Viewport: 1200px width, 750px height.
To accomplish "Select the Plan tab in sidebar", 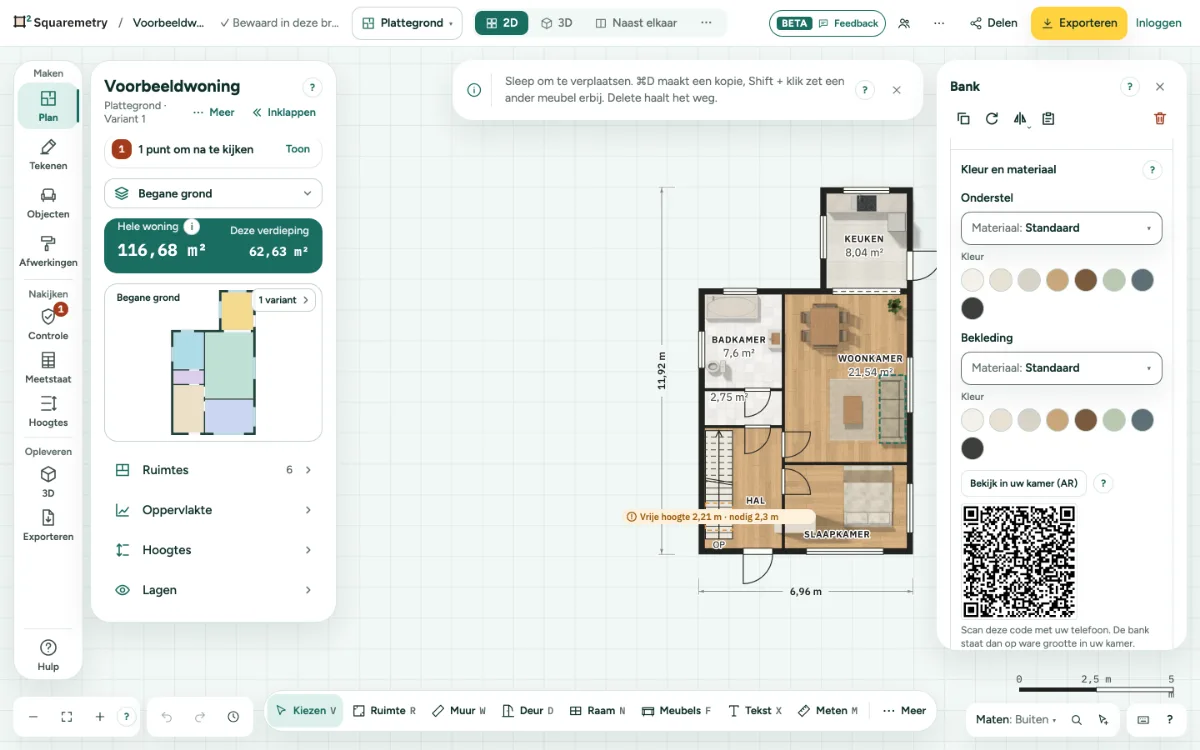I will 48,106.
